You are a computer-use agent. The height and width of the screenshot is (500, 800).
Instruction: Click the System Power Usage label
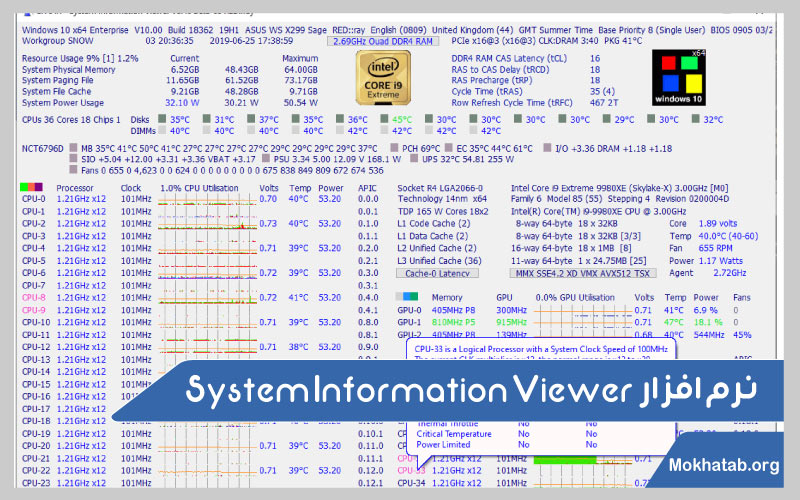(63, 103)
